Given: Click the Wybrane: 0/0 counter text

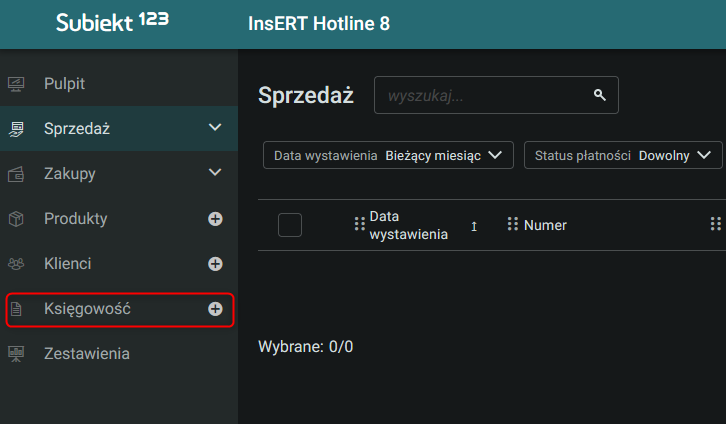Looking at the screenshot, I should tap(306, 346).
